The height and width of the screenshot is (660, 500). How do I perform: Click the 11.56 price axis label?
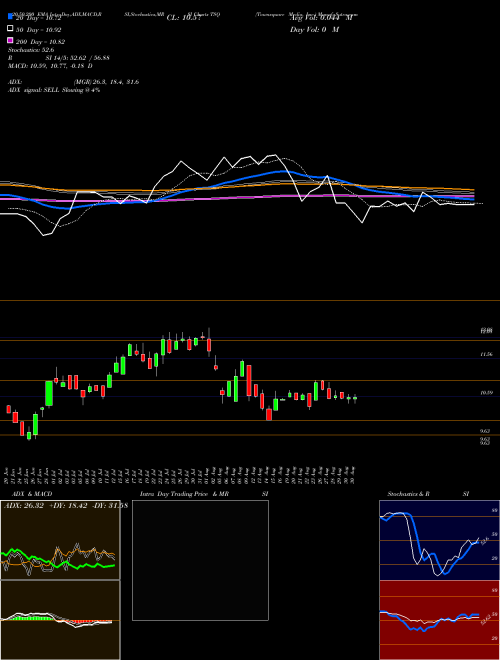coord(487,354)
